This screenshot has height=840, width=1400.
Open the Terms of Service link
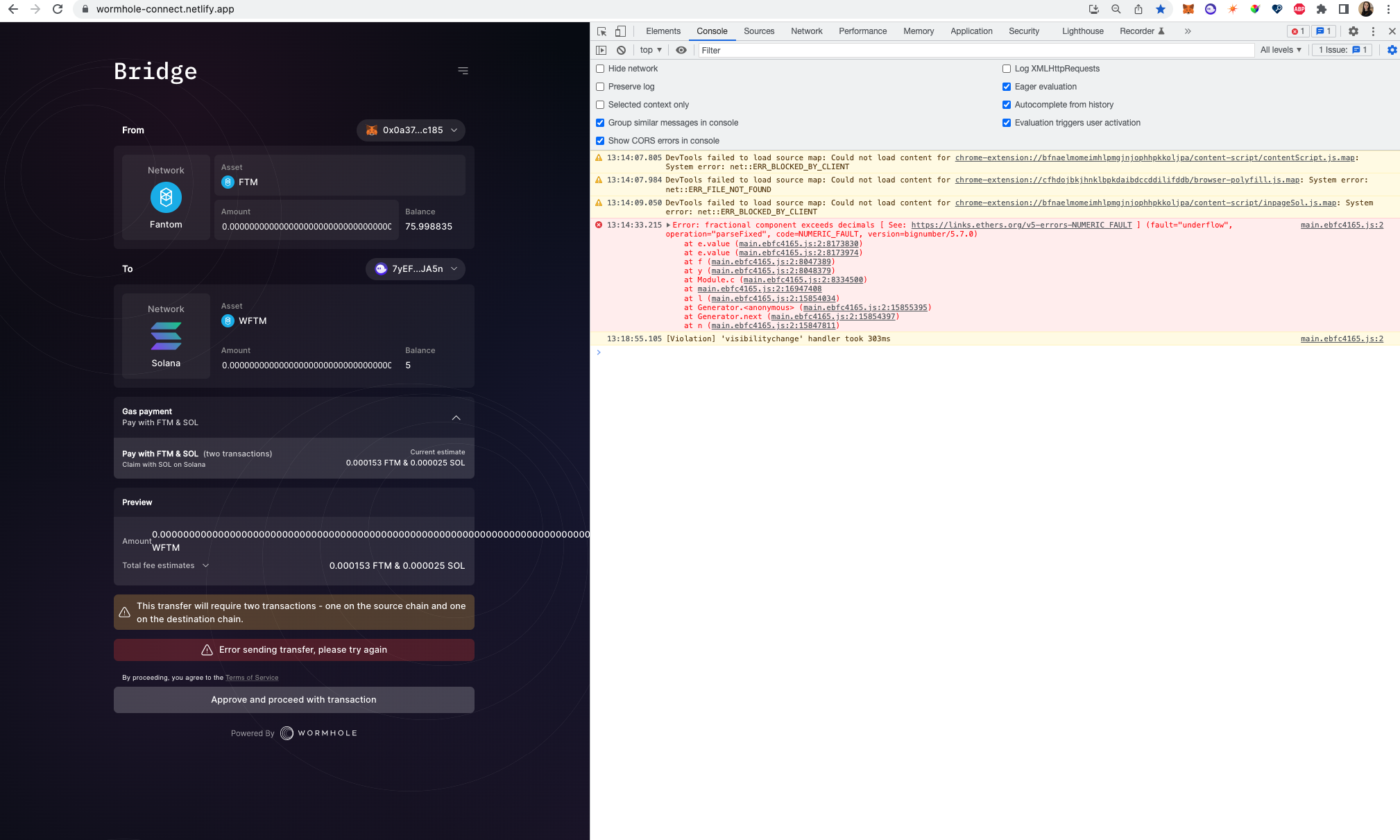point(252,678)
